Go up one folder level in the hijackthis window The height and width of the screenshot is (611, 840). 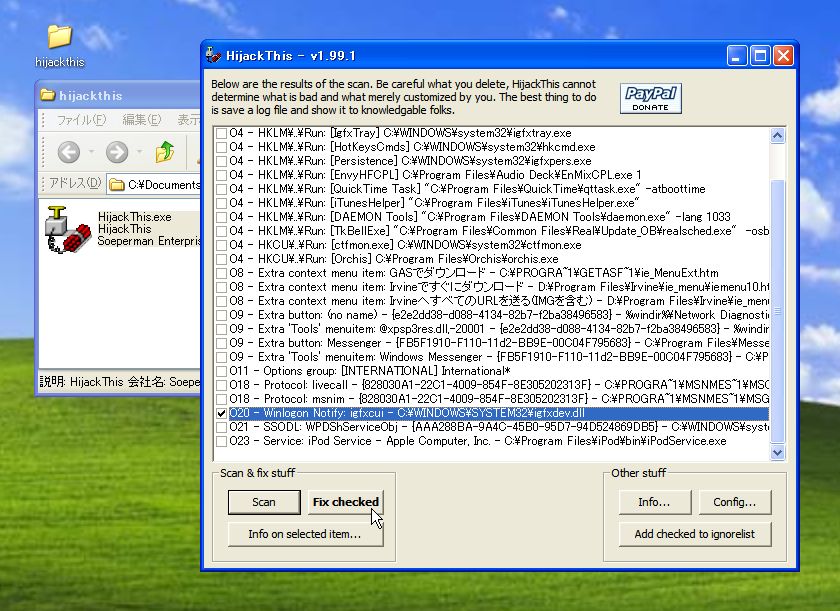165,153
